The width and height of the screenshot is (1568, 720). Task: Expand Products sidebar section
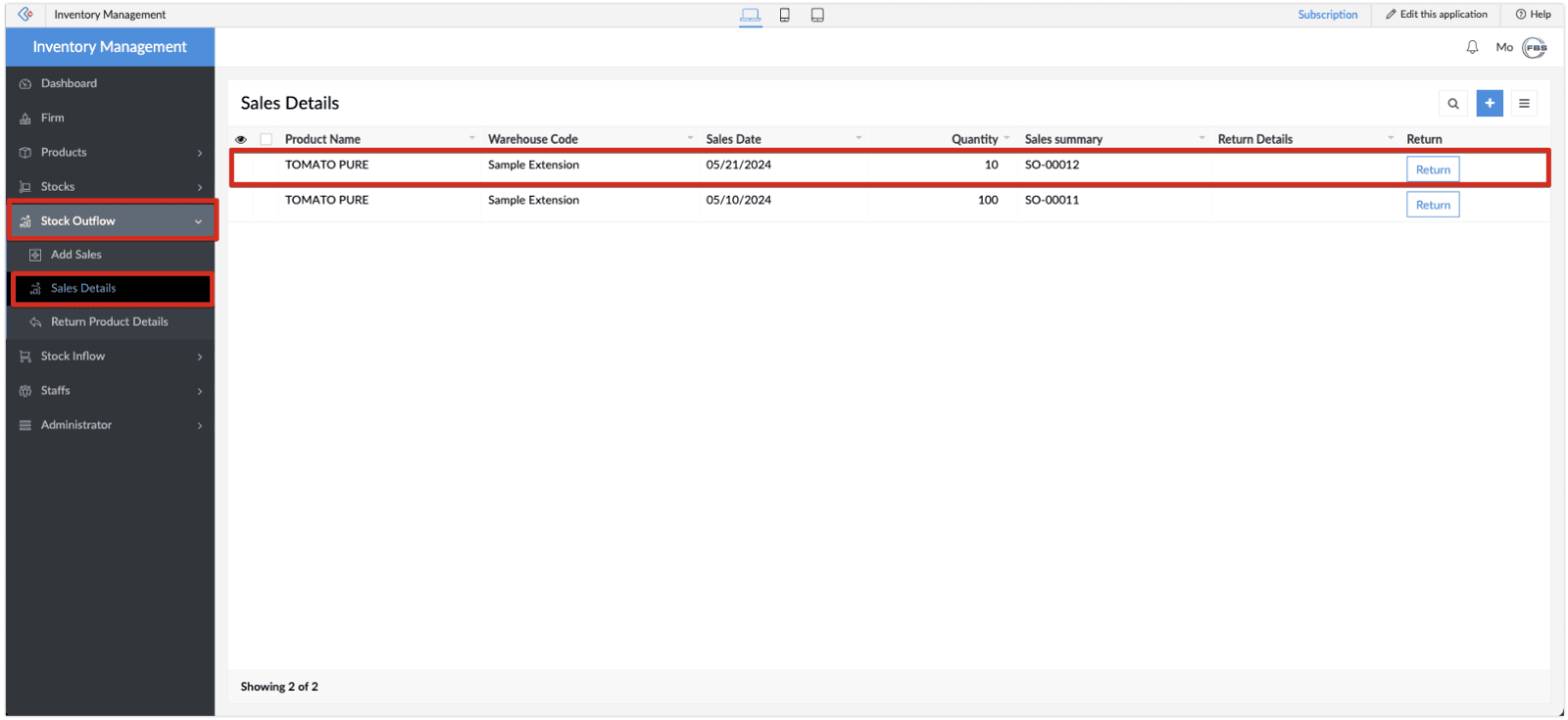pos(110,152)
